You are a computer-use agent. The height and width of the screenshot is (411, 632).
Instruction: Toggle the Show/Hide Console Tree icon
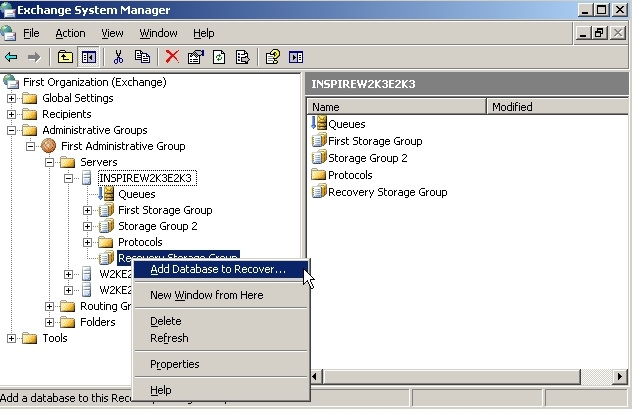pos(88,57)
